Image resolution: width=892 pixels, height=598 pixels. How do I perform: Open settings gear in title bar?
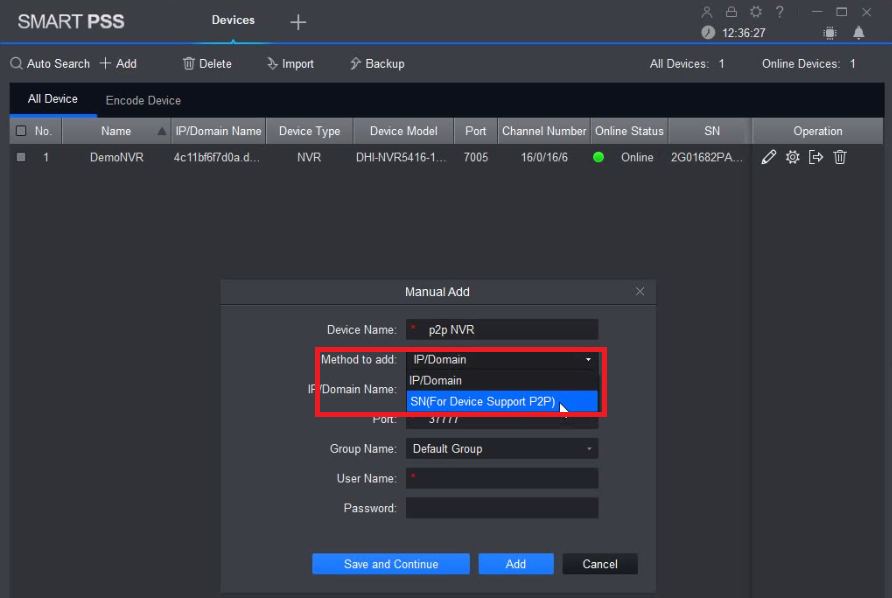pyautogui.click(x=755, y=12)
